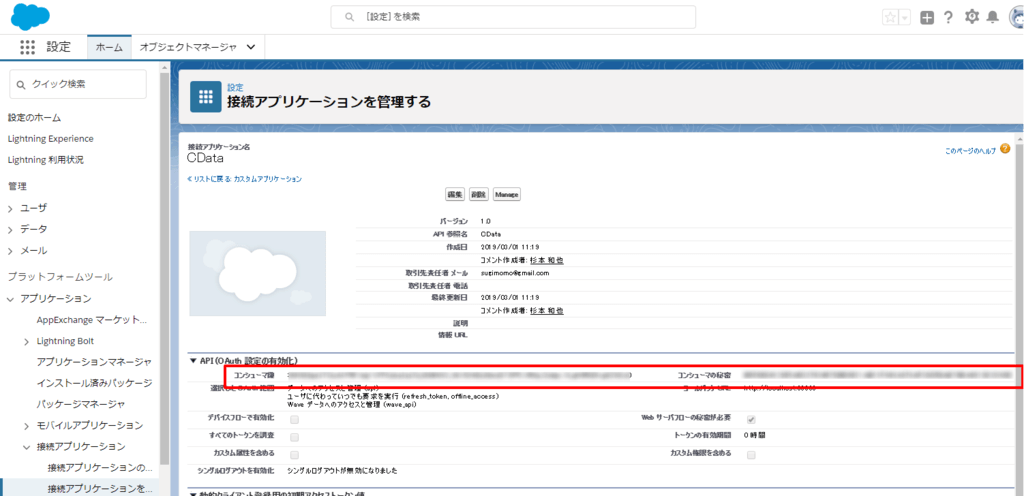
Task: Expand the データ sidebar node
Action: (10, 229)
